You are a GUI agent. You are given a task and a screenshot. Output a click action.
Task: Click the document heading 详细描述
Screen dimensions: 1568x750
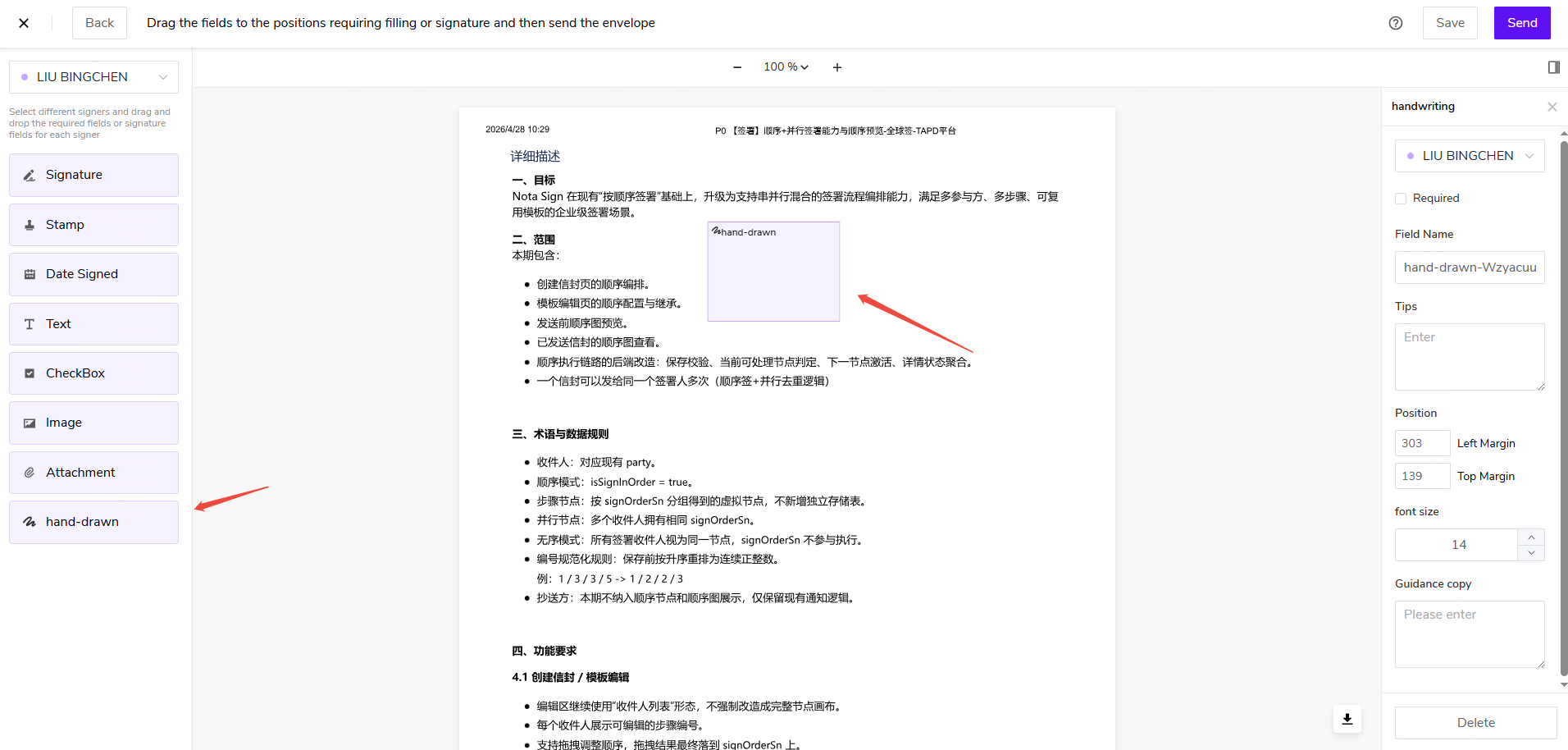point(536,156)
